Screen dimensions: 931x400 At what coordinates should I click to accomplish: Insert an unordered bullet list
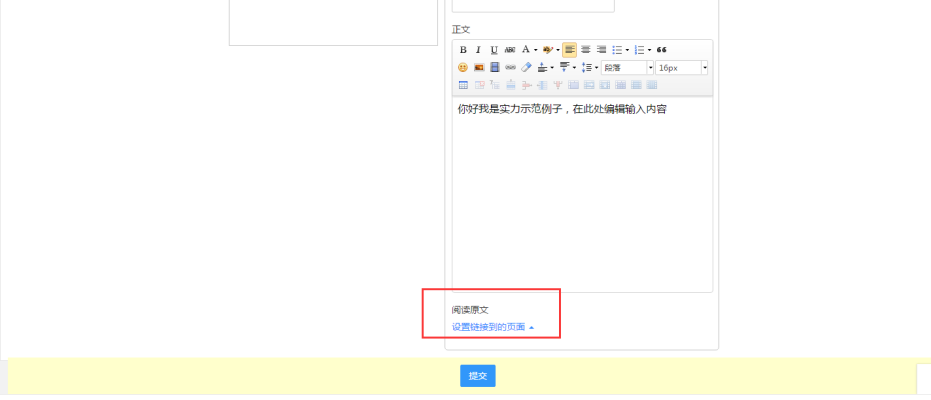(617, 50)
